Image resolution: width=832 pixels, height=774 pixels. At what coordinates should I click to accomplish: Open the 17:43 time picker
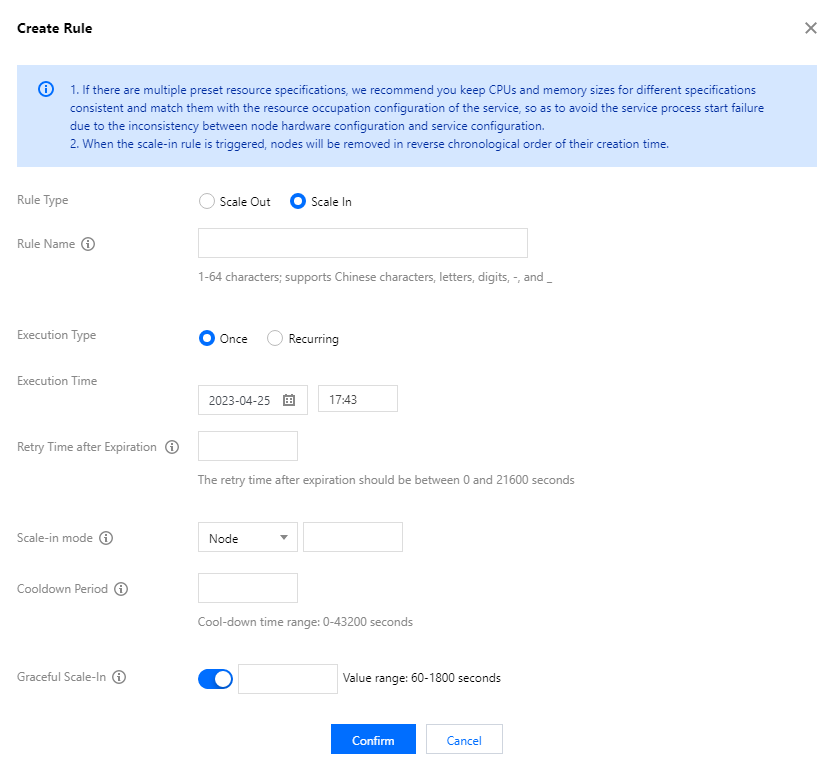tap(357, 399)
